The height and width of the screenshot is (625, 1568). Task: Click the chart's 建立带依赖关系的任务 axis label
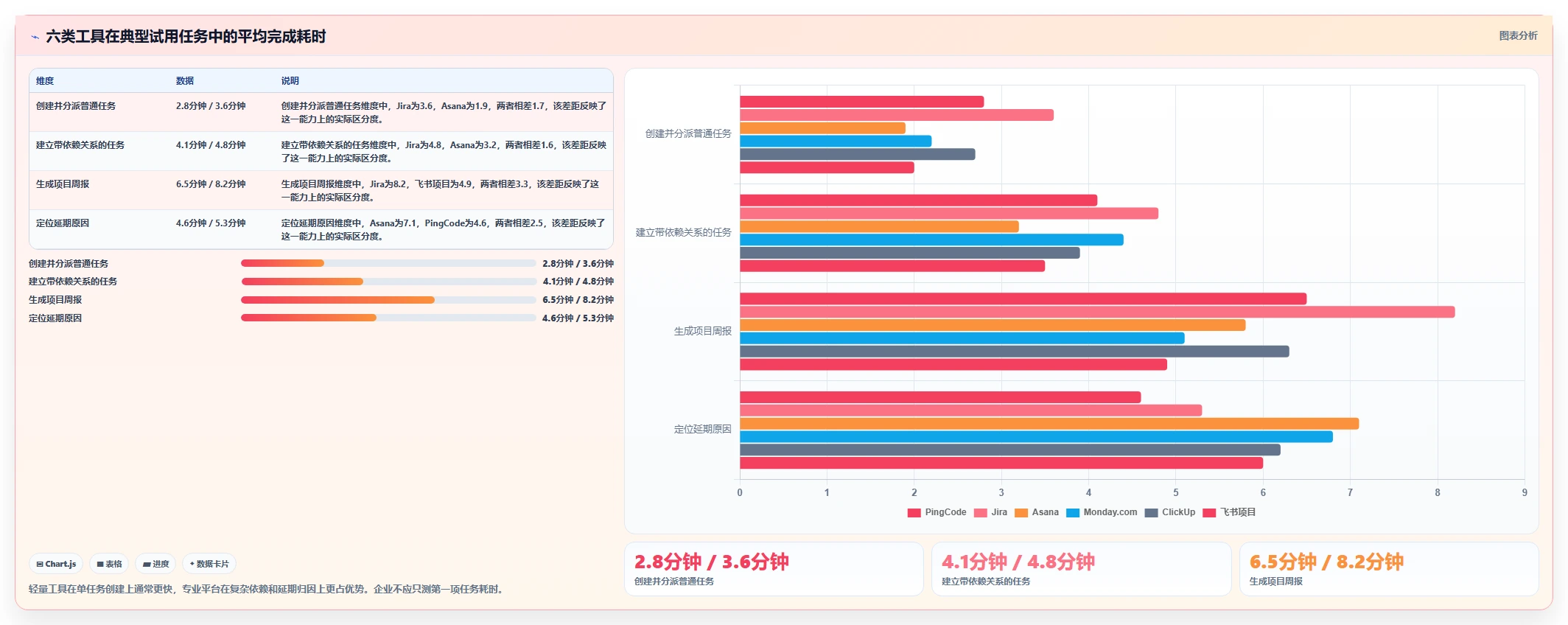[x=683, y=232]
